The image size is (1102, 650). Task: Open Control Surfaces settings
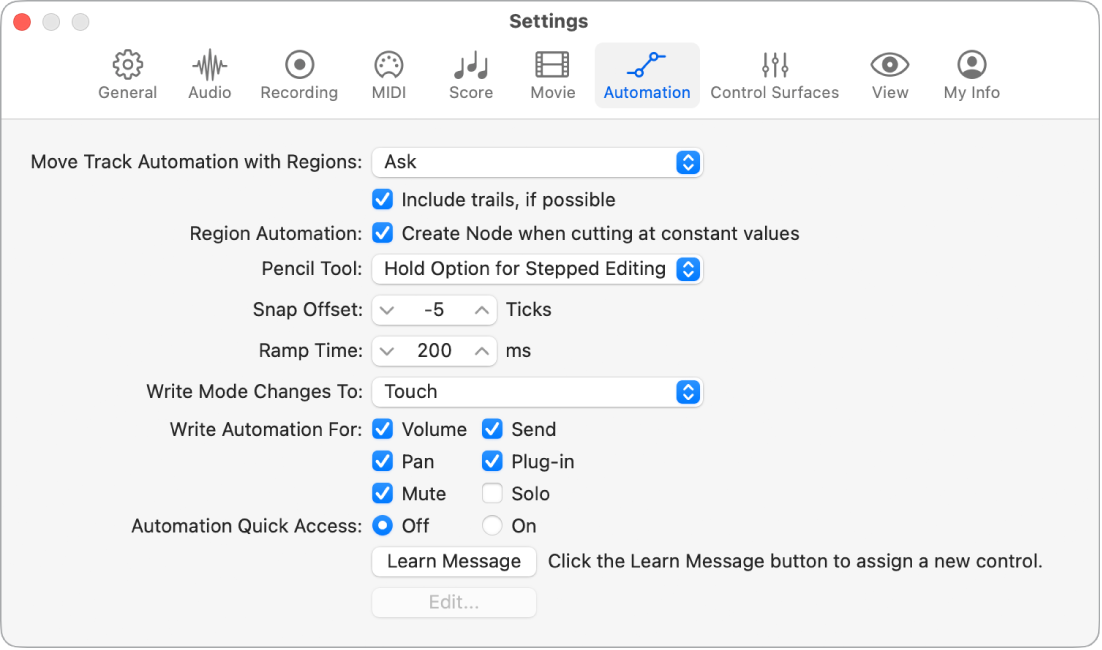coord(775,73)
